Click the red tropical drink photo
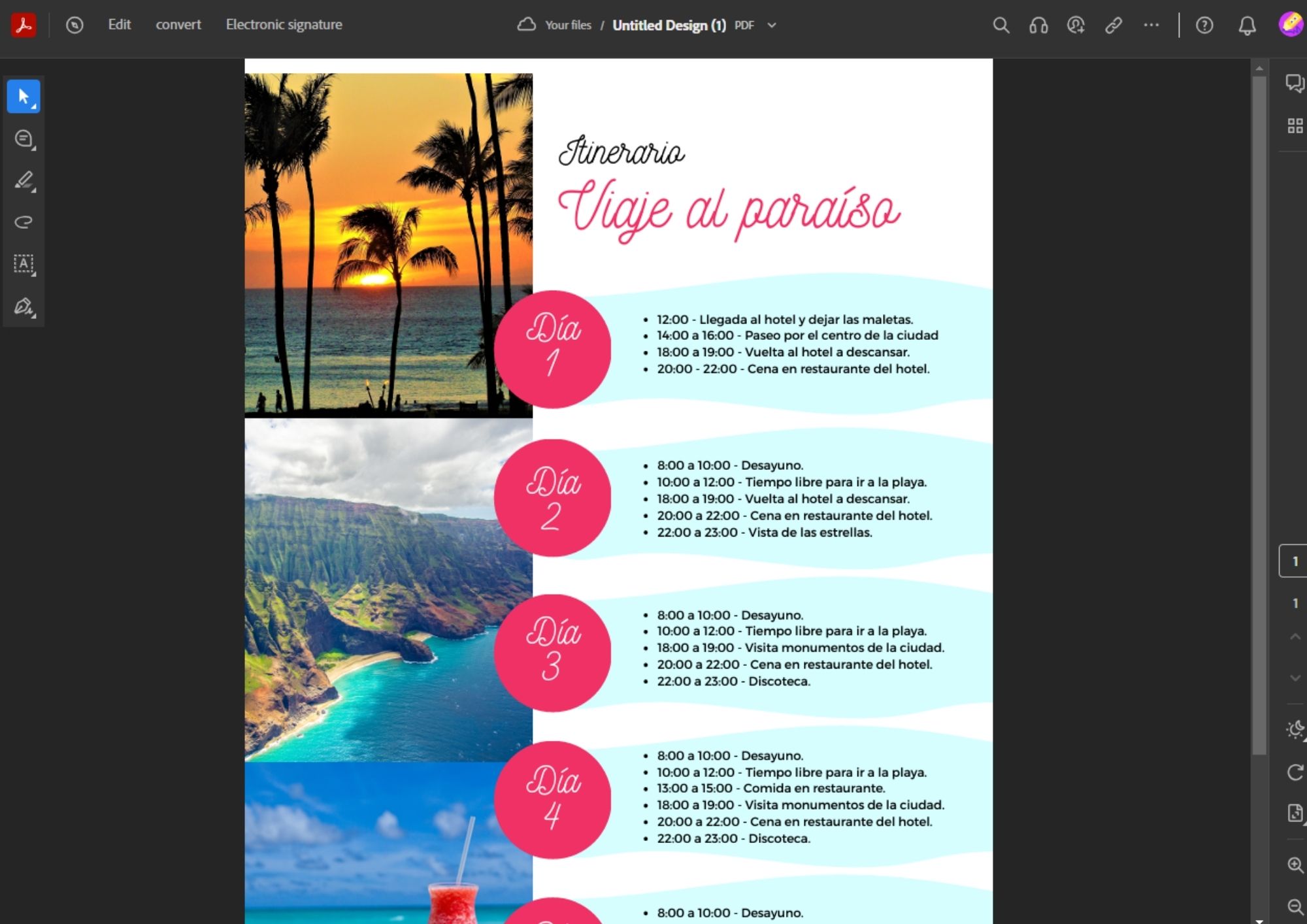Viewport: 1307px width, 924px height. [x=388, y=843]
